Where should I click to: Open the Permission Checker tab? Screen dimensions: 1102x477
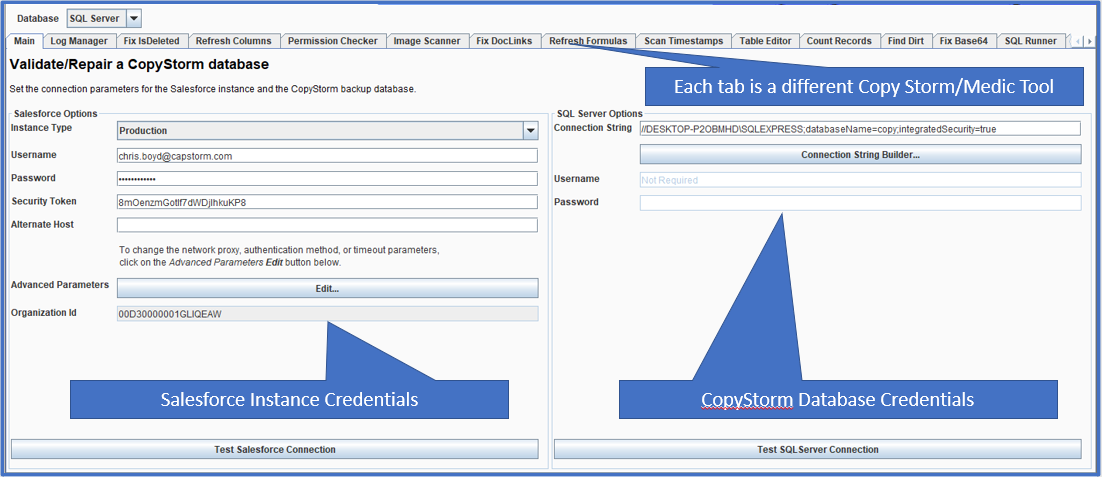point(332,41)
